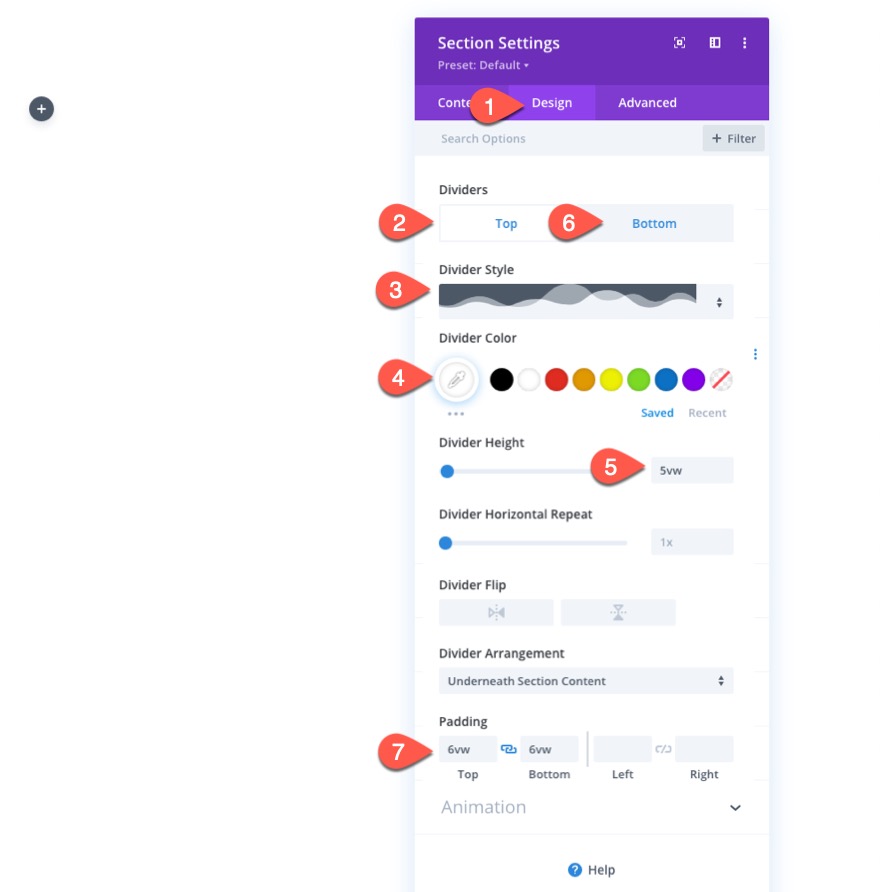Toggle the top-bottom padding link icon
880x892 pixels.
509,749
